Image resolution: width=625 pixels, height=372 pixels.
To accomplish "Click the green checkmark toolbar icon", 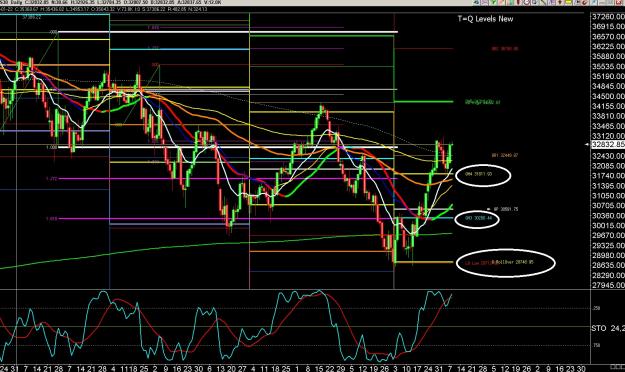I will pyautogui.click(x=493, y=2).
